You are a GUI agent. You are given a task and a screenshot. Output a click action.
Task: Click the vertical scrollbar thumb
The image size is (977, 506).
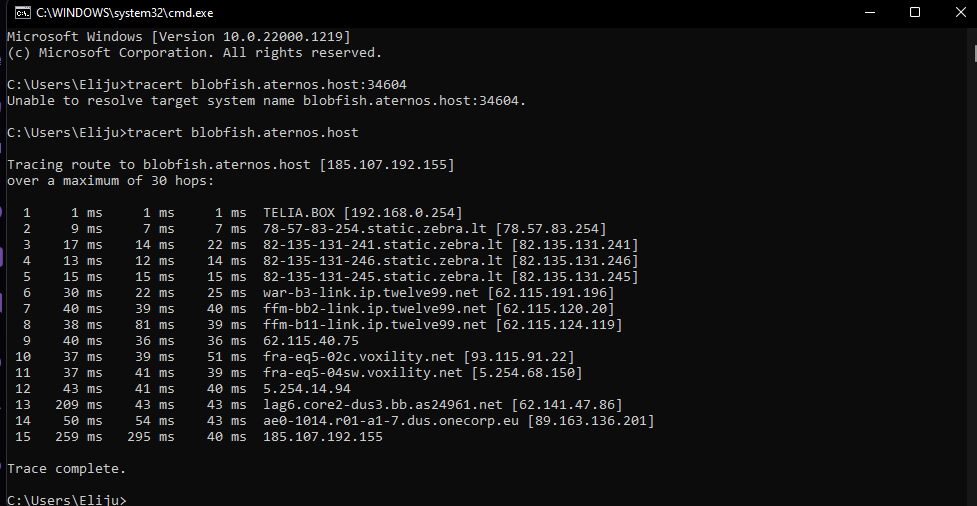tap(975, 54)
